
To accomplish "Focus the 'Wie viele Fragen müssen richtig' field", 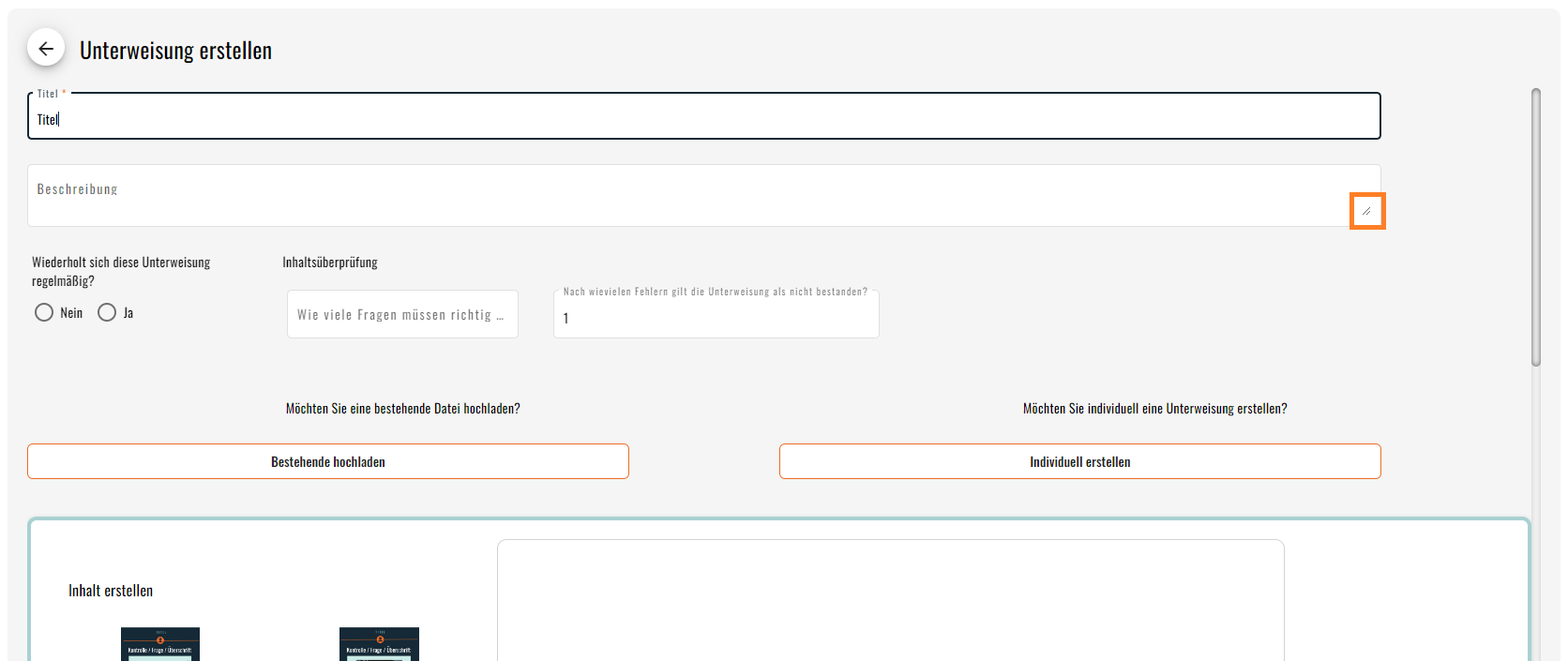I will 402,314.
